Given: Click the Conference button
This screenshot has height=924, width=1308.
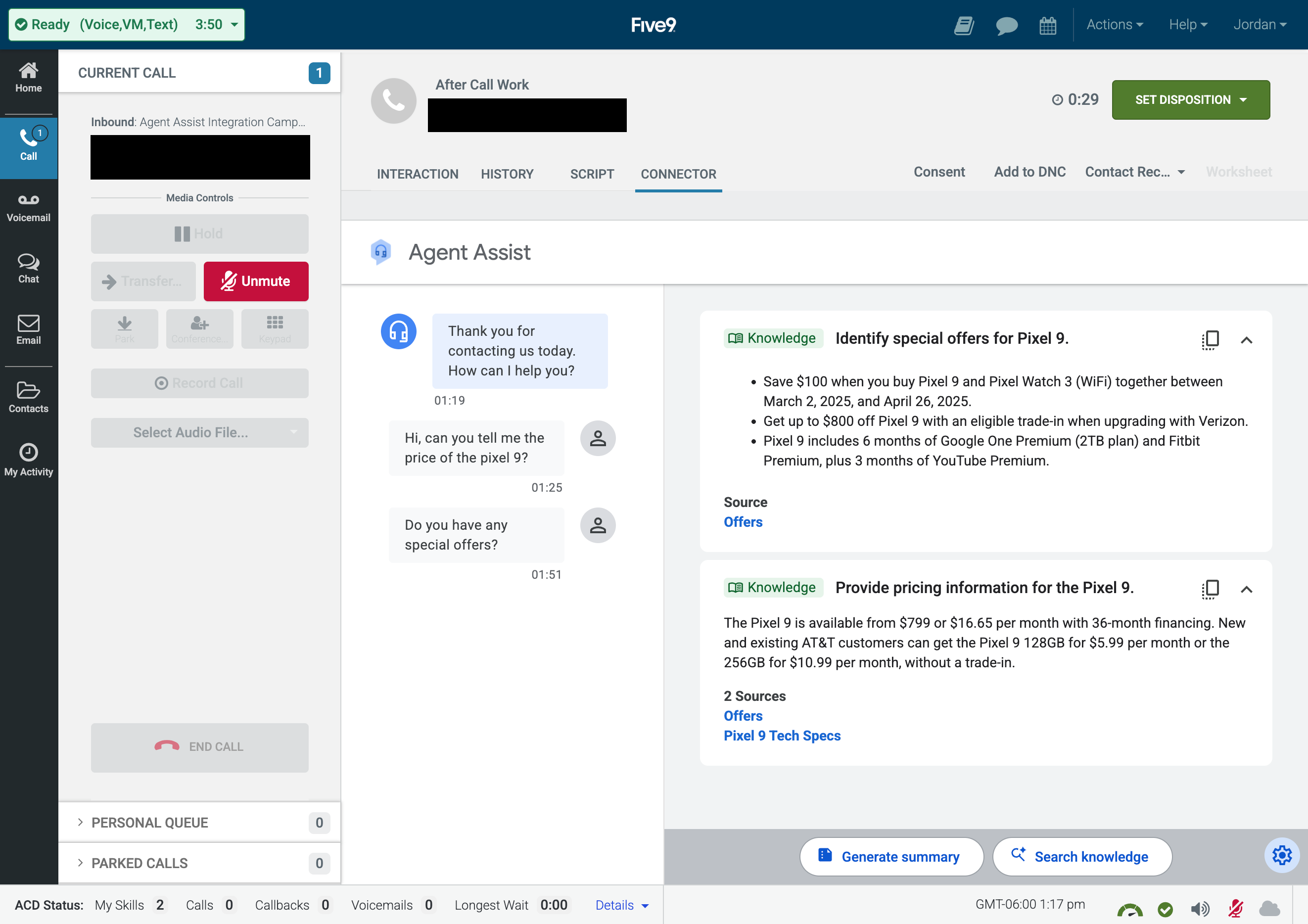Looking at the screenshot, I should point(199,329).
